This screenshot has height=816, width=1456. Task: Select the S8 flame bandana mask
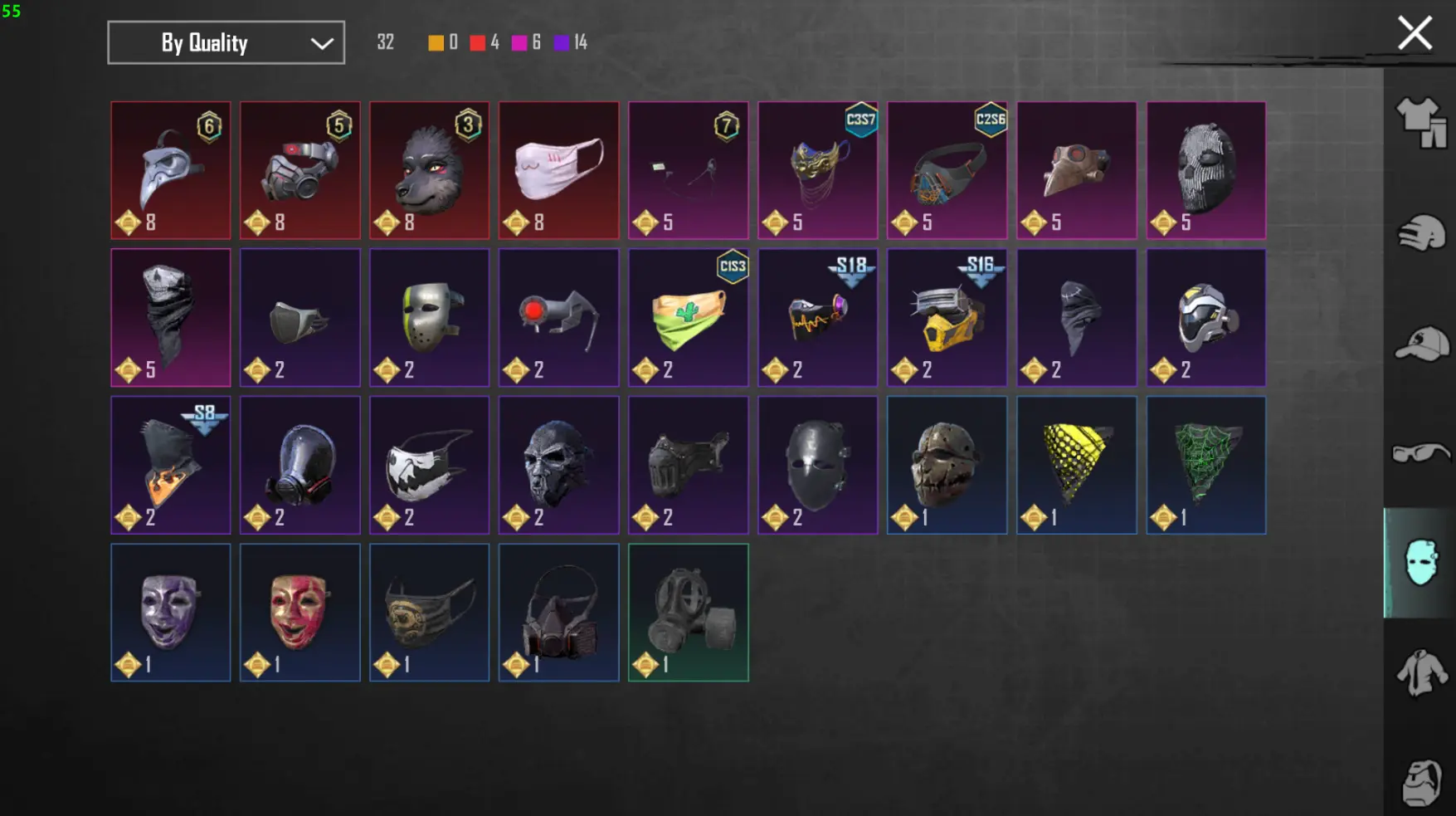click(171, 465)
